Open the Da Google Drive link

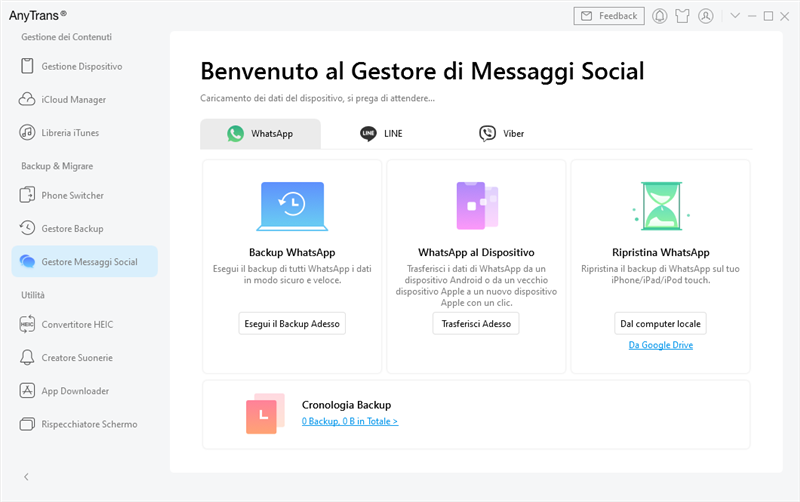tap(661, 345)
